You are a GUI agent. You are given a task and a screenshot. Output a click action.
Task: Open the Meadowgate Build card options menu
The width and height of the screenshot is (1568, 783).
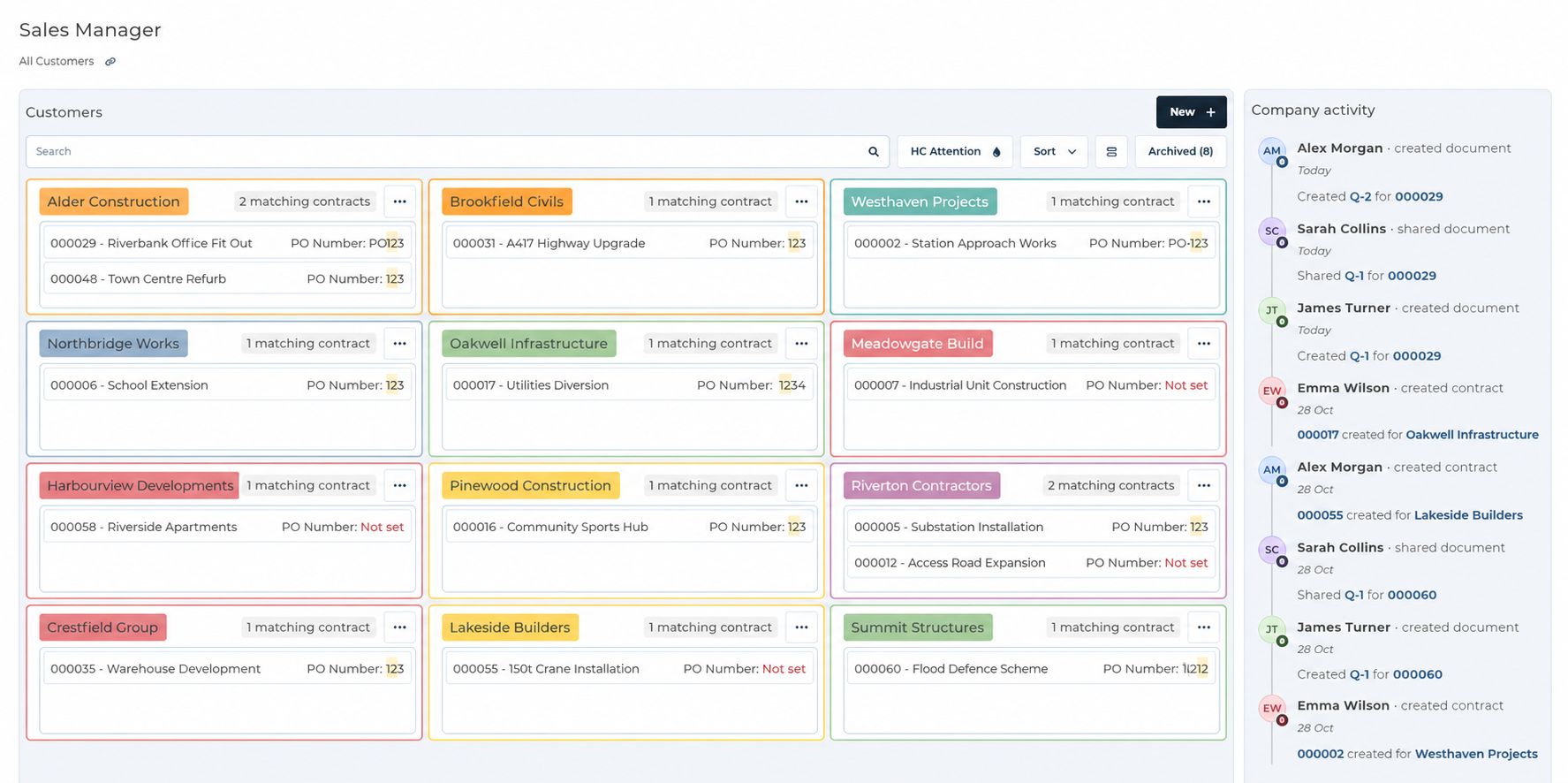click(1203, 344)
